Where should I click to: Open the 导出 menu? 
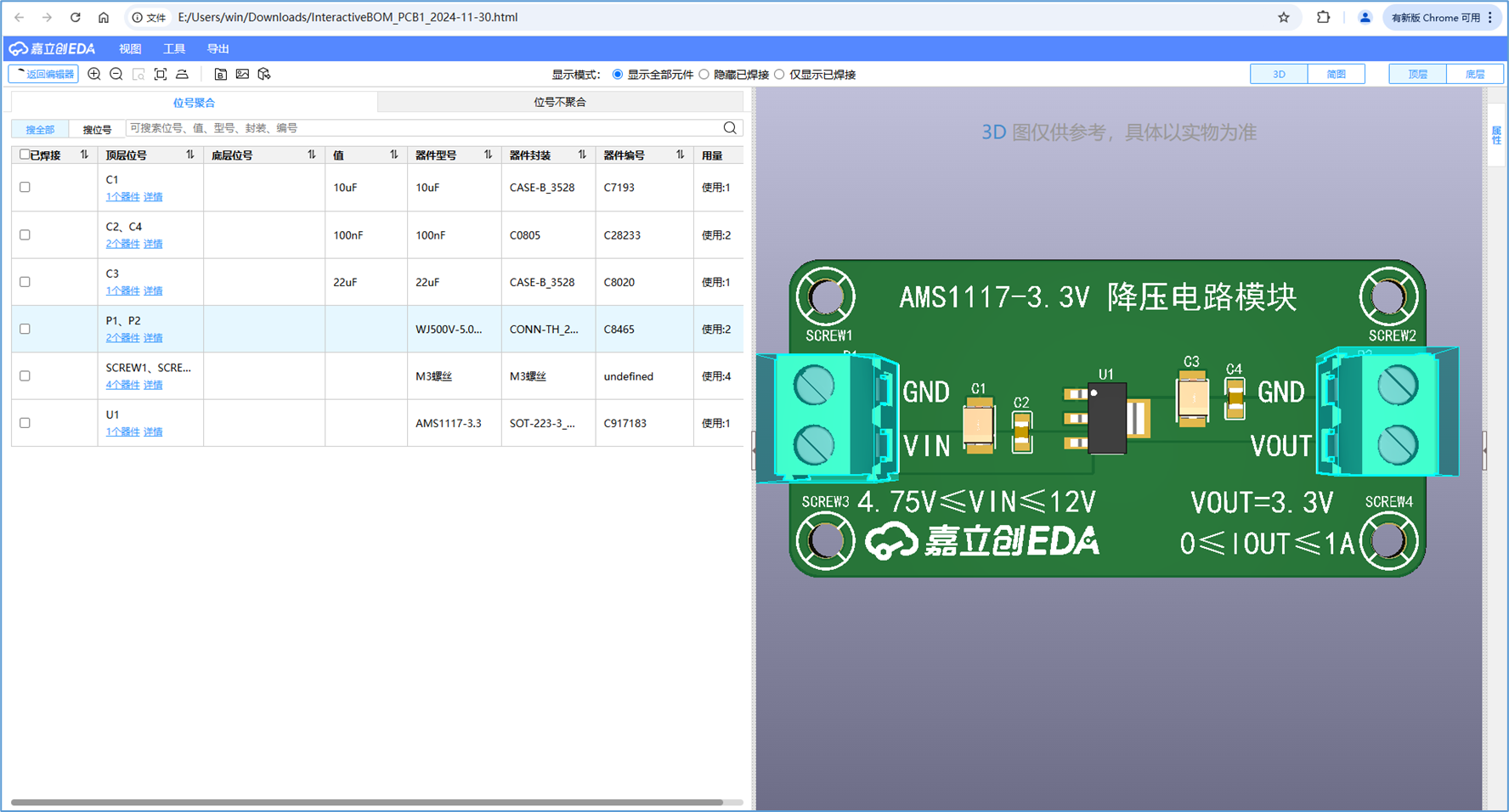[x=218, y=48]
